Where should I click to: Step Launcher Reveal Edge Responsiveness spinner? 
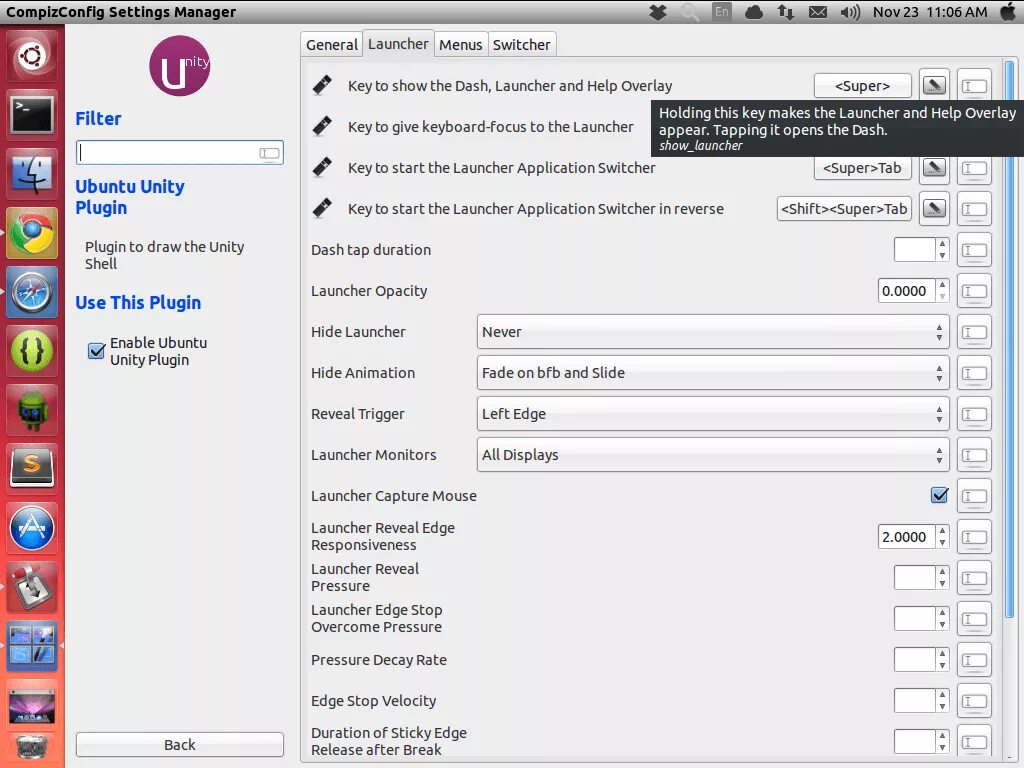(942, 537)
